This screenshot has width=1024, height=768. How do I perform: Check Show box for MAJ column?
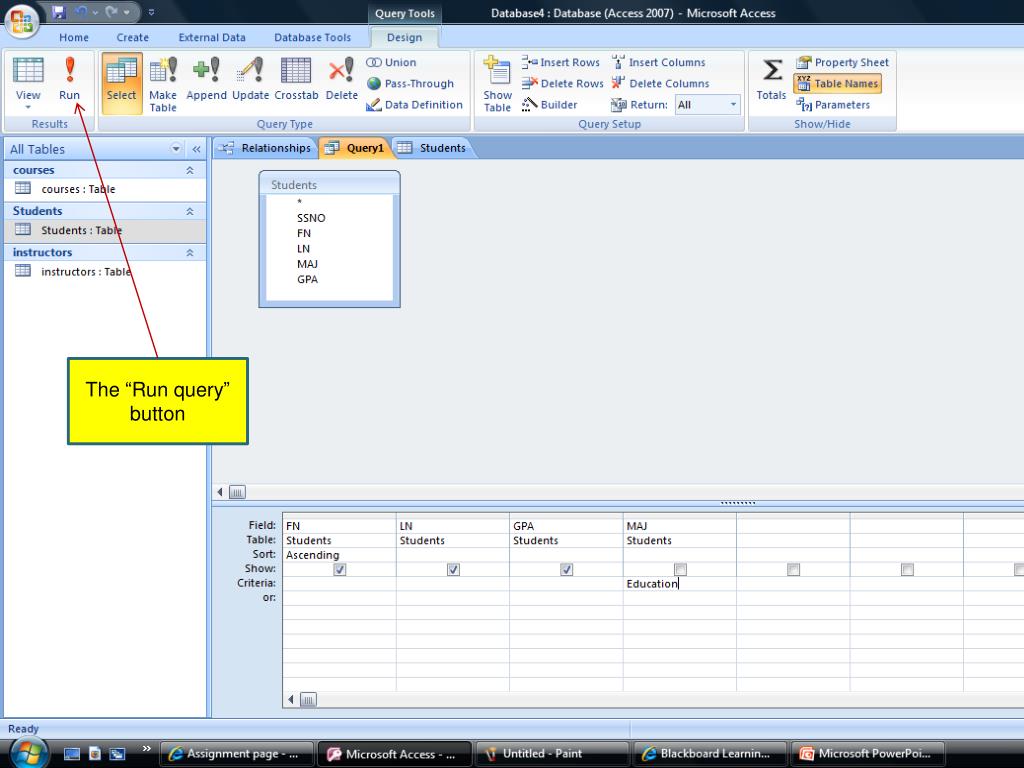tap(680, 569)
